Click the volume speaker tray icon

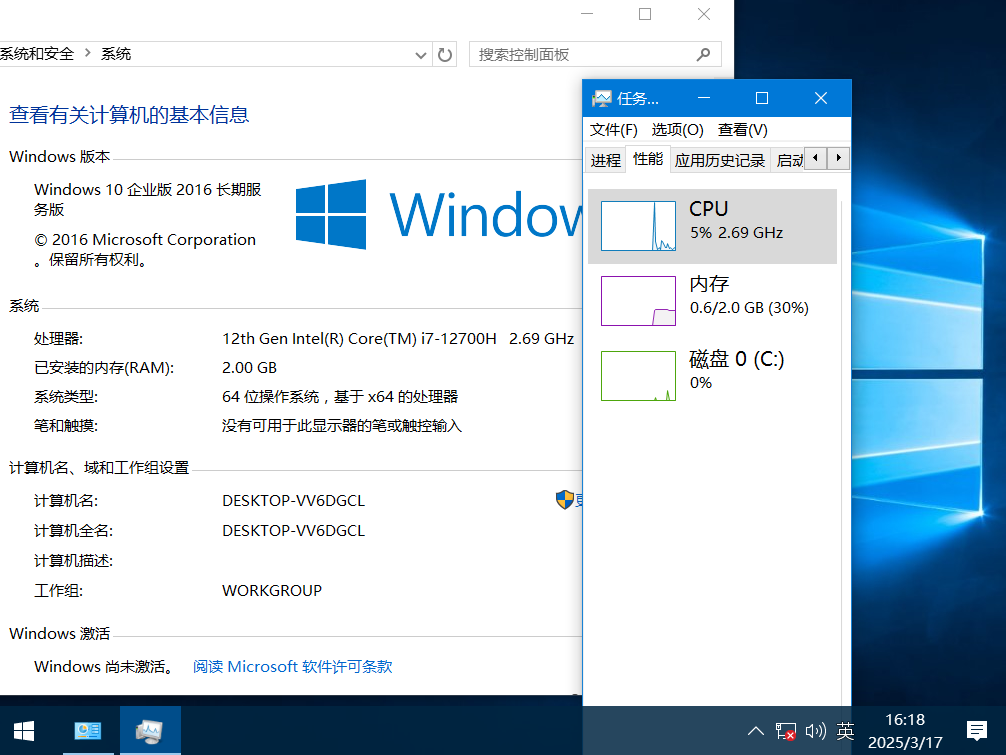(x=815, y=731)
